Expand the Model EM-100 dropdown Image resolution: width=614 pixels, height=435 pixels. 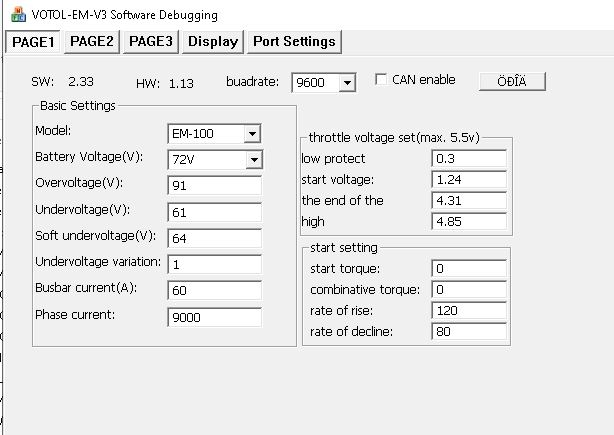[252, 134]
